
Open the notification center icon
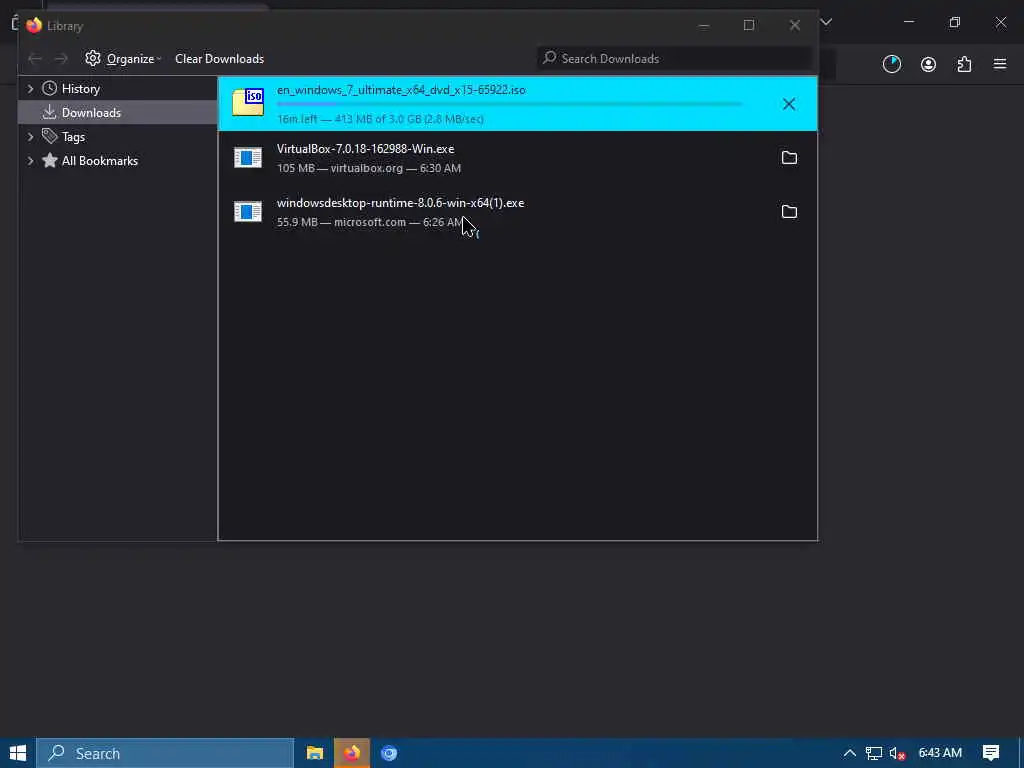click(x=991, y=753)
